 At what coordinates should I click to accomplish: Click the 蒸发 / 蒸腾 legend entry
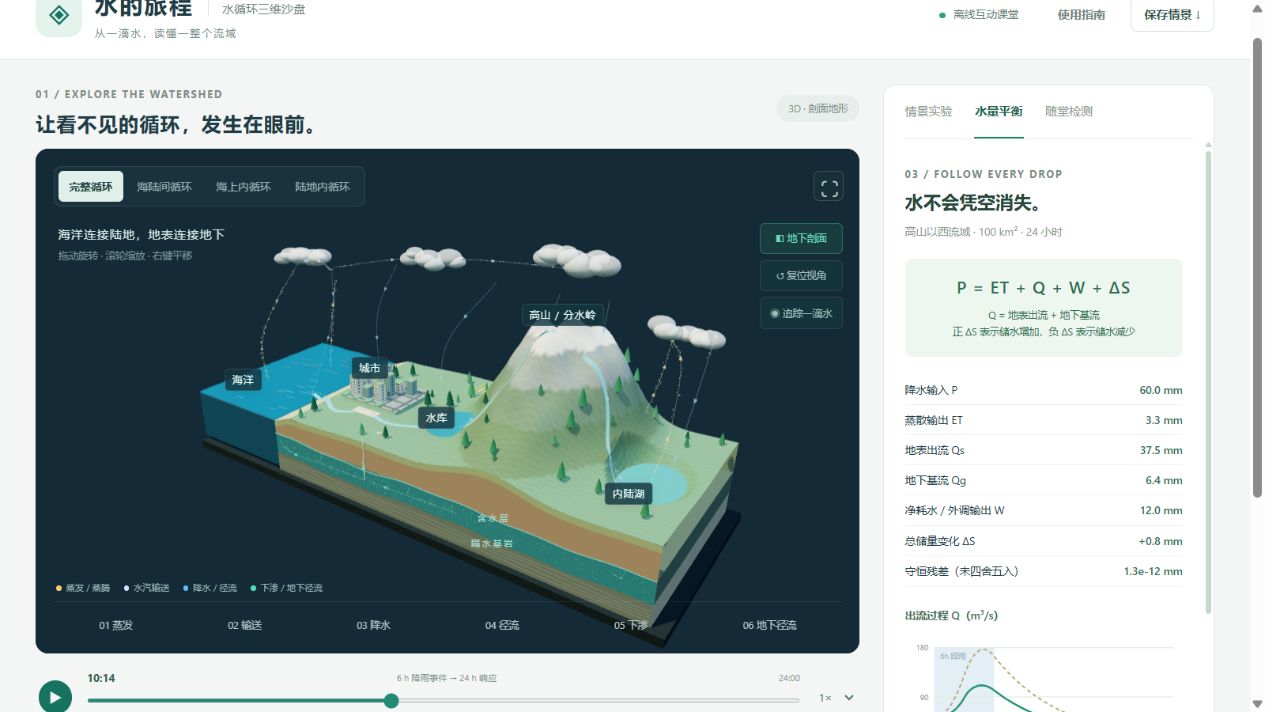coord(83,588)
